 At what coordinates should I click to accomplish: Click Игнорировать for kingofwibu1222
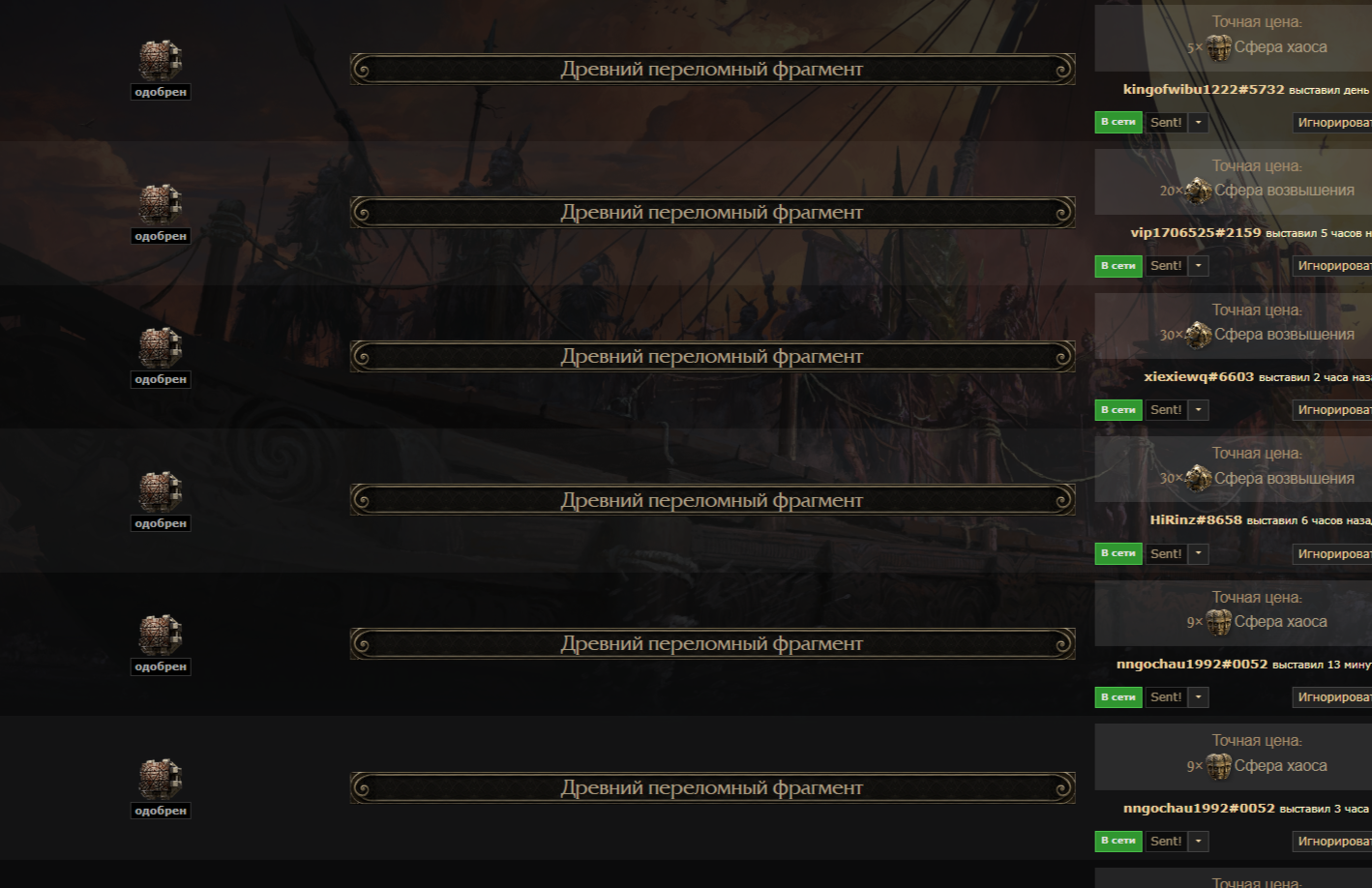click(1332, 123)
